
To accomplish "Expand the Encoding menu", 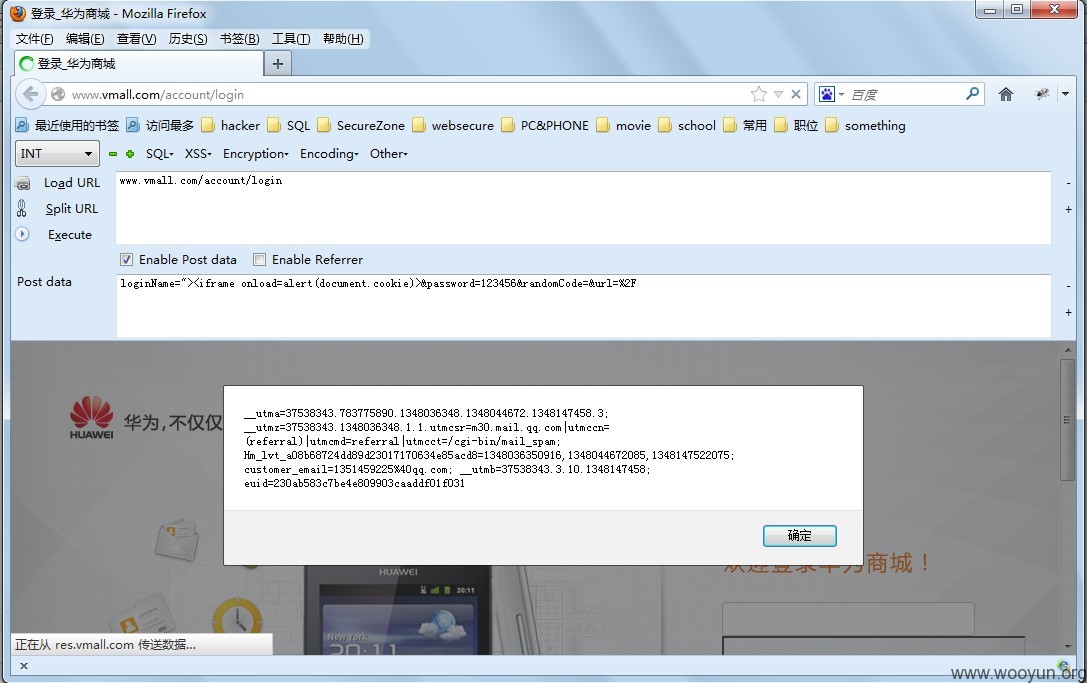I will click(329, 154).
